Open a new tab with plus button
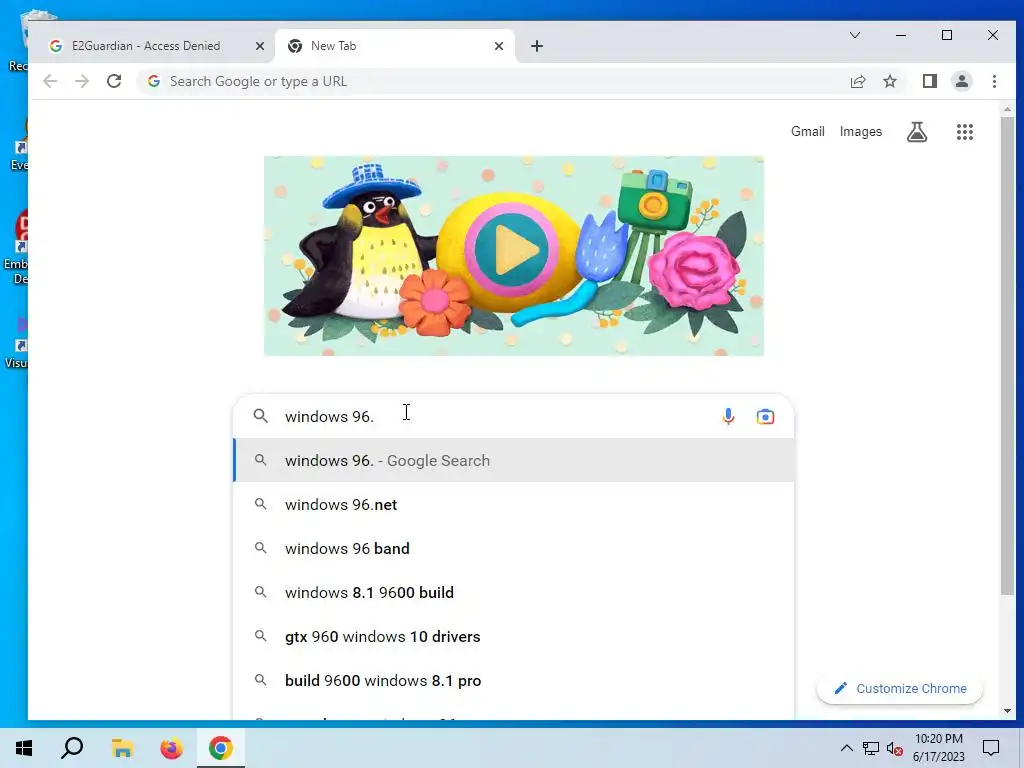This screenshot has width=1024, height=768. (x=537, y=46)
